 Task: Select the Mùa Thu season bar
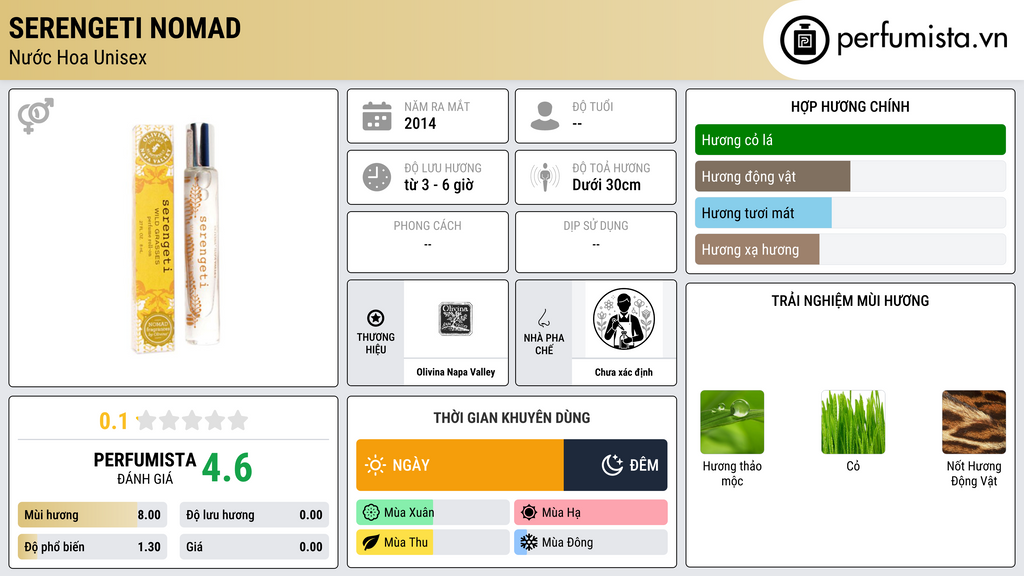click(433, 542)
